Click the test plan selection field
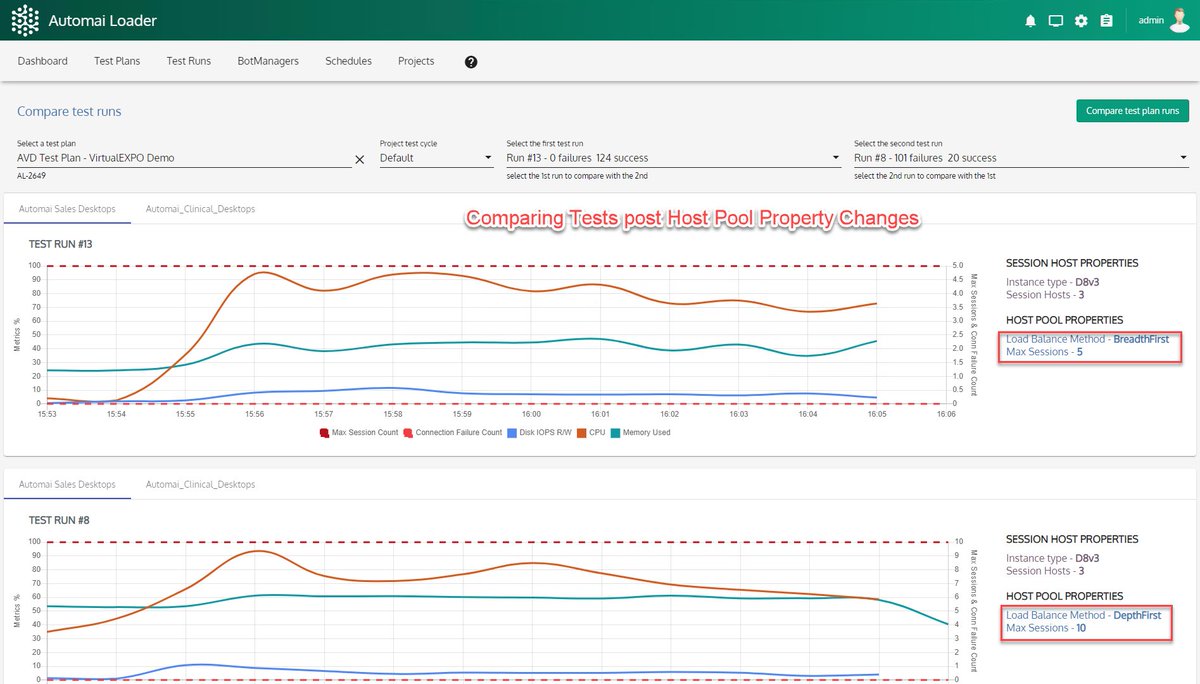The height and width of the screenshot is (684, 1200). 184,158
